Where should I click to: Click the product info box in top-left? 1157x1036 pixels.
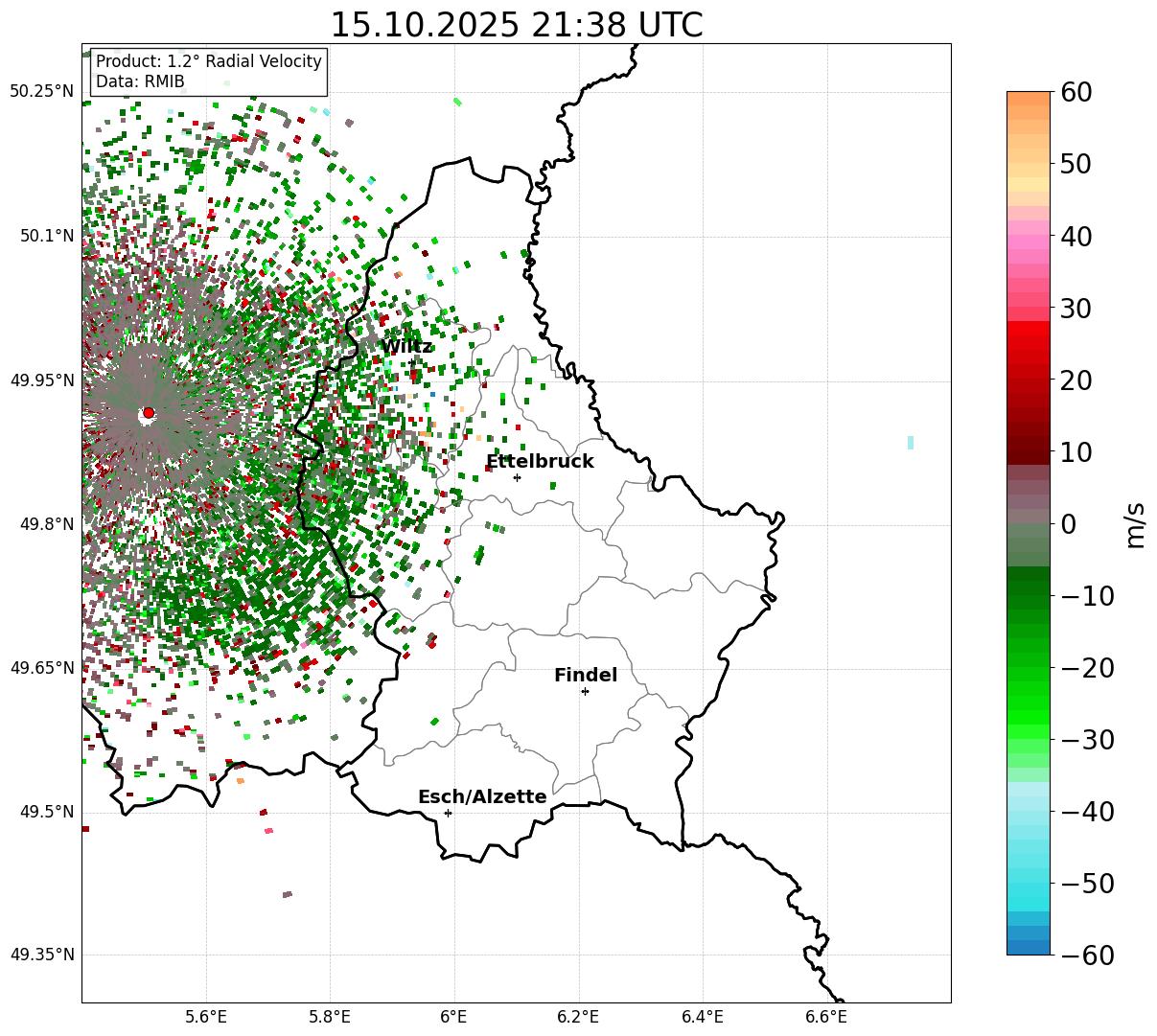click(x=209, y=72)
